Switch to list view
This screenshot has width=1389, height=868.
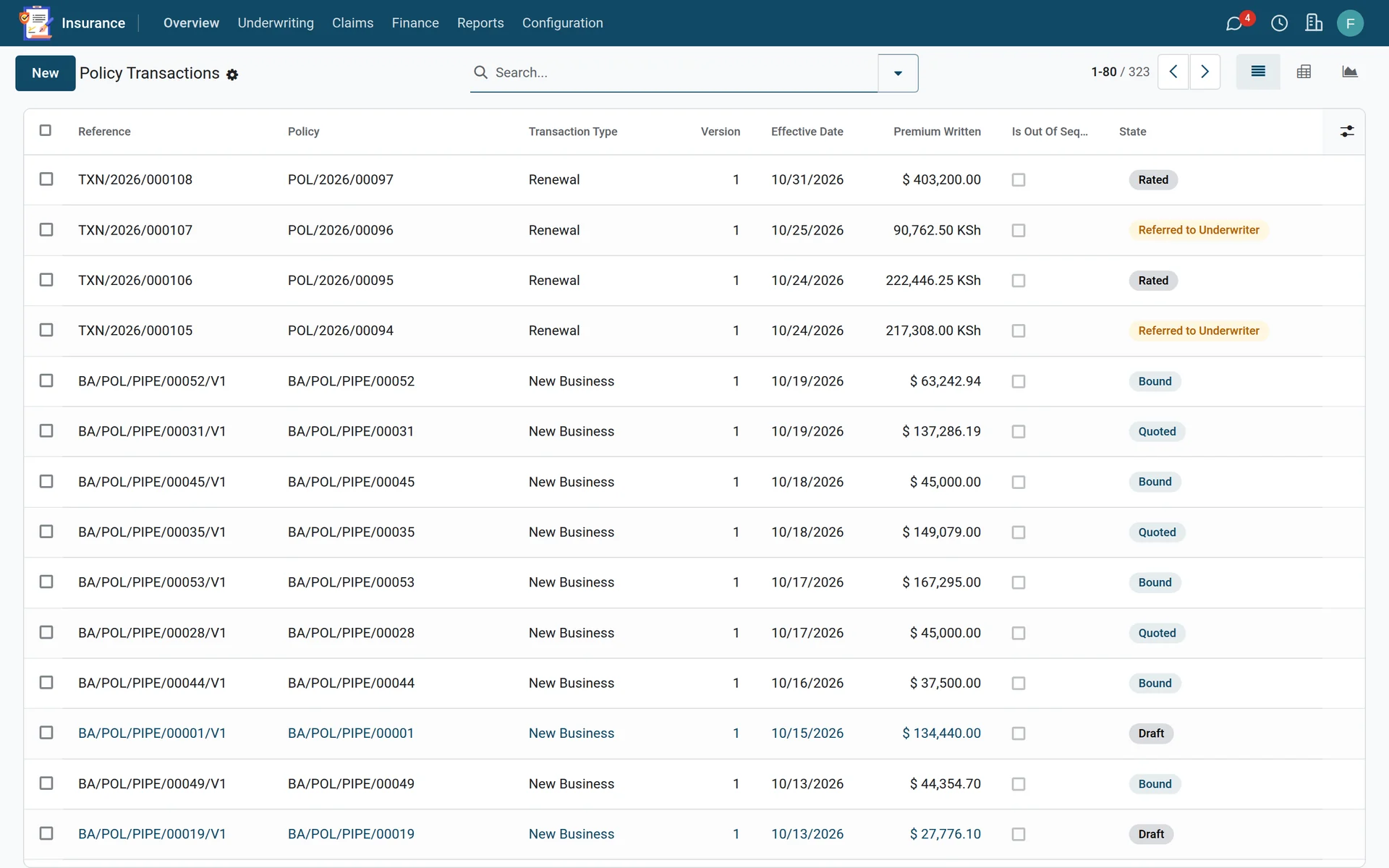(1258, 72)
